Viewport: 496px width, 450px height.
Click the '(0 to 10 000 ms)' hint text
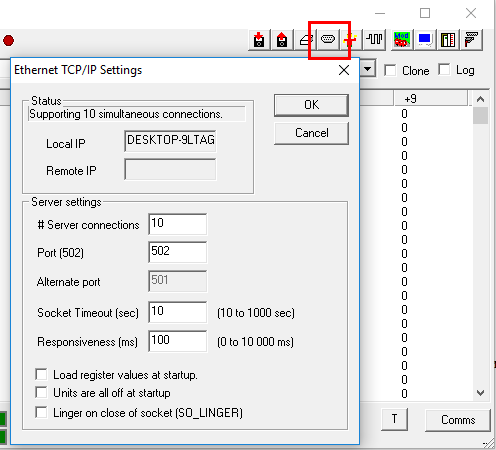click(255, 342)
